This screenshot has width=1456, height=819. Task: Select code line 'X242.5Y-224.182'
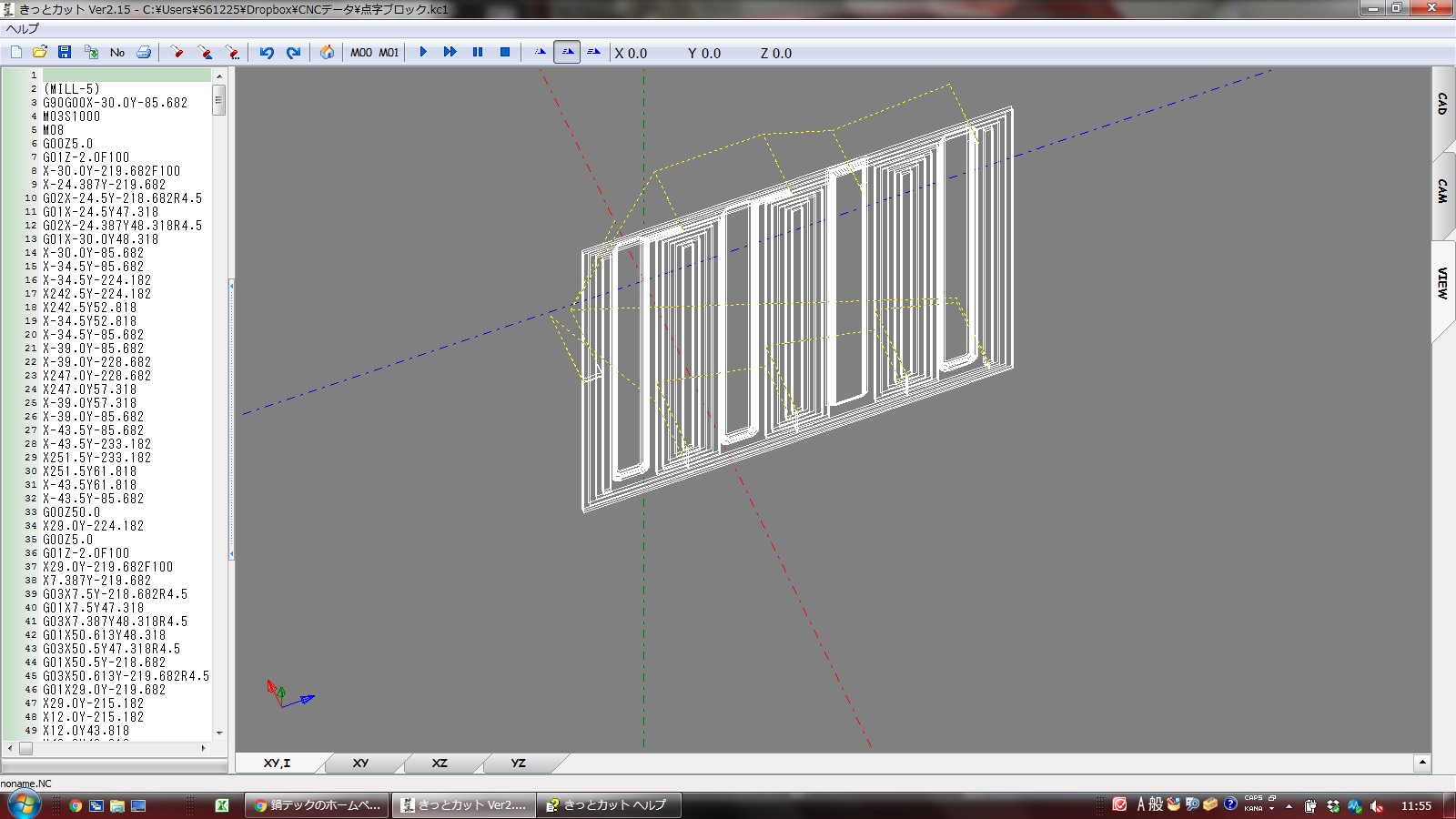point(97,294)
